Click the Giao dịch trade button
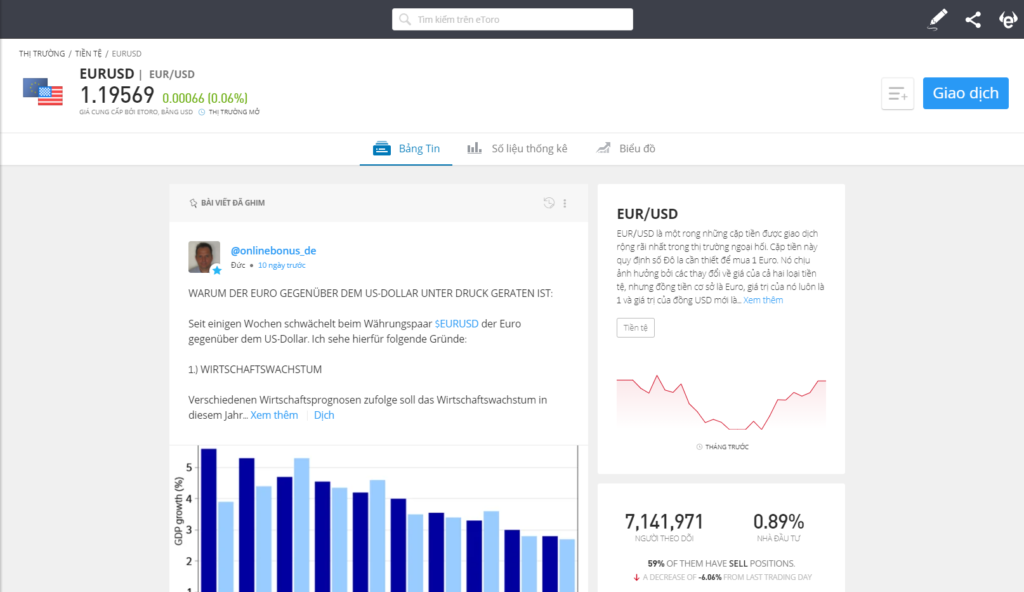 coord(965,93)
